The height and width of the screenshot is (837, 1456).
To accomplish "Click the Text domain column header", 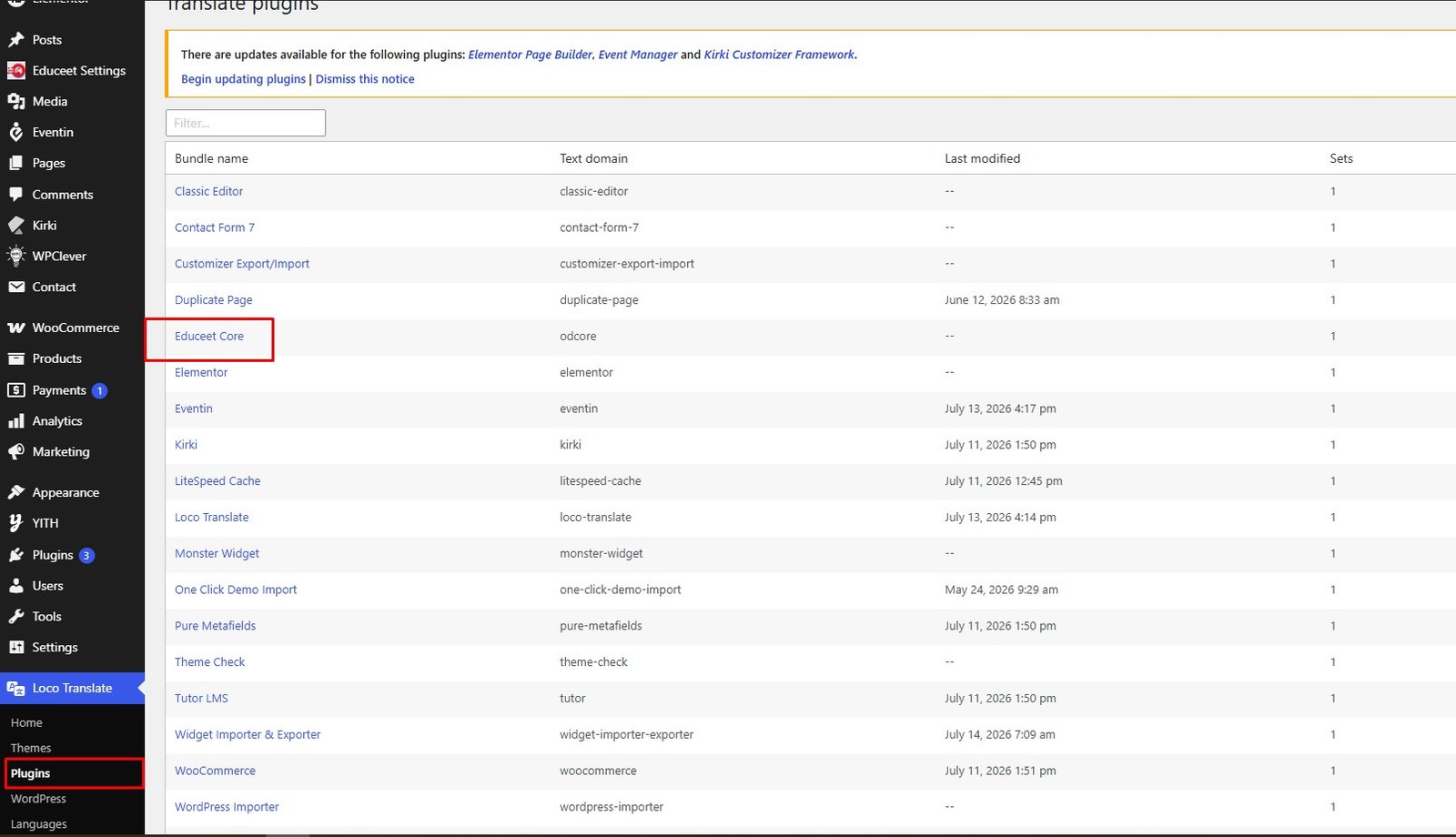I will click(x=593, y=158).
